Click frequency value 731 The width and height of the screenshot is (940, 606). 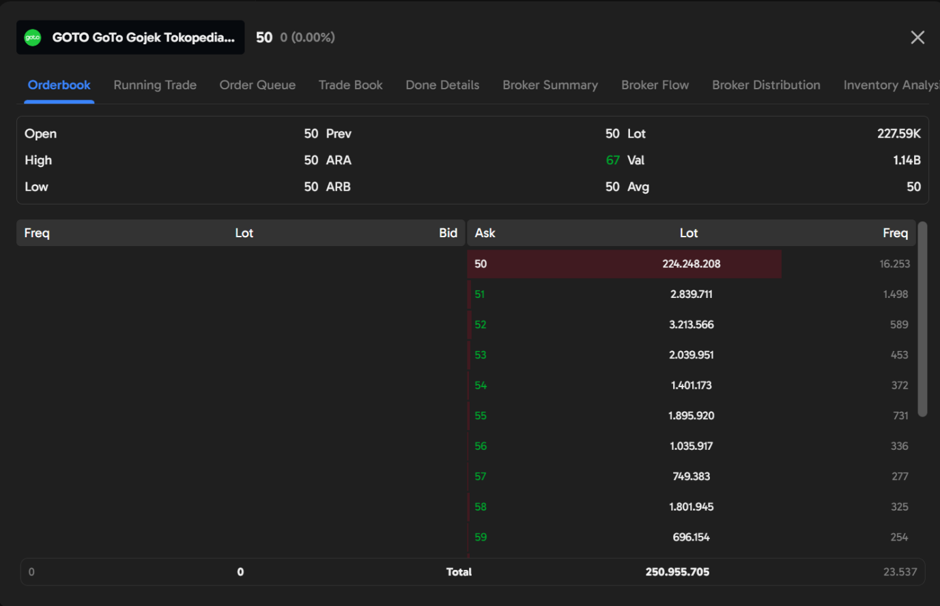tap(900, 415)
